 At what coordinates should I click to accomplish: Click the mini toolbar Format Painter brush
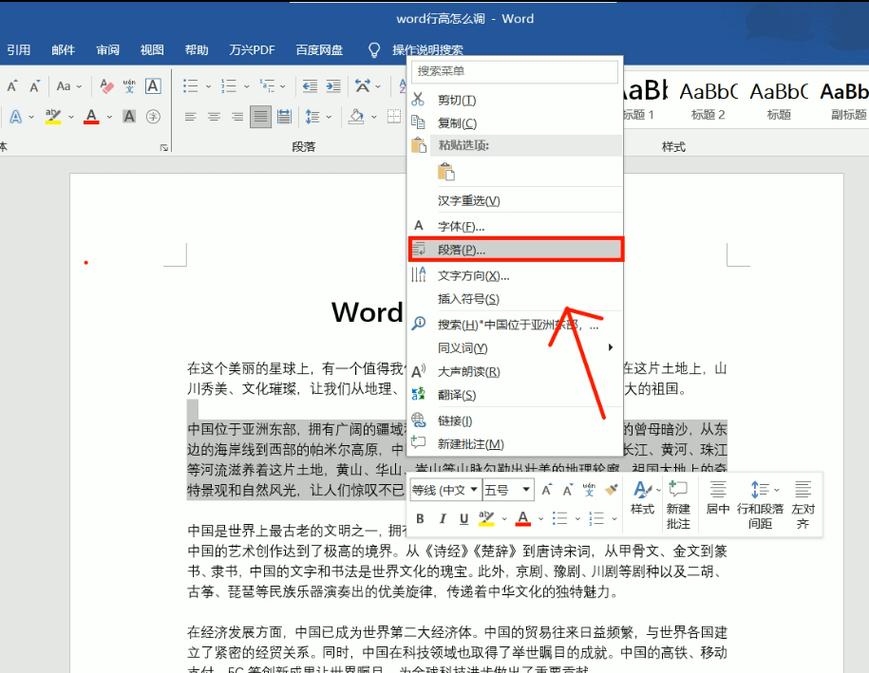[x=611, y=490]
